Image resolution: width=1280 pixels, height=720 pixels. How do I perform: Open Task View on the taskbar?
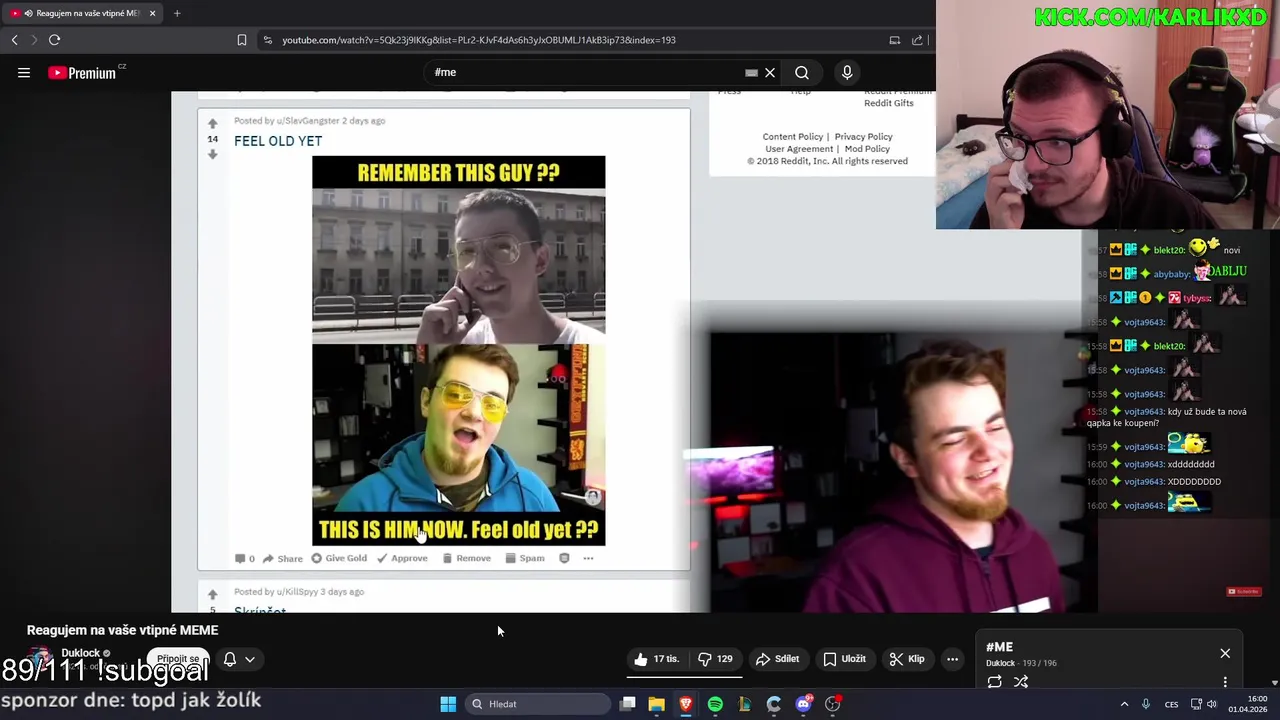[627, 704]
